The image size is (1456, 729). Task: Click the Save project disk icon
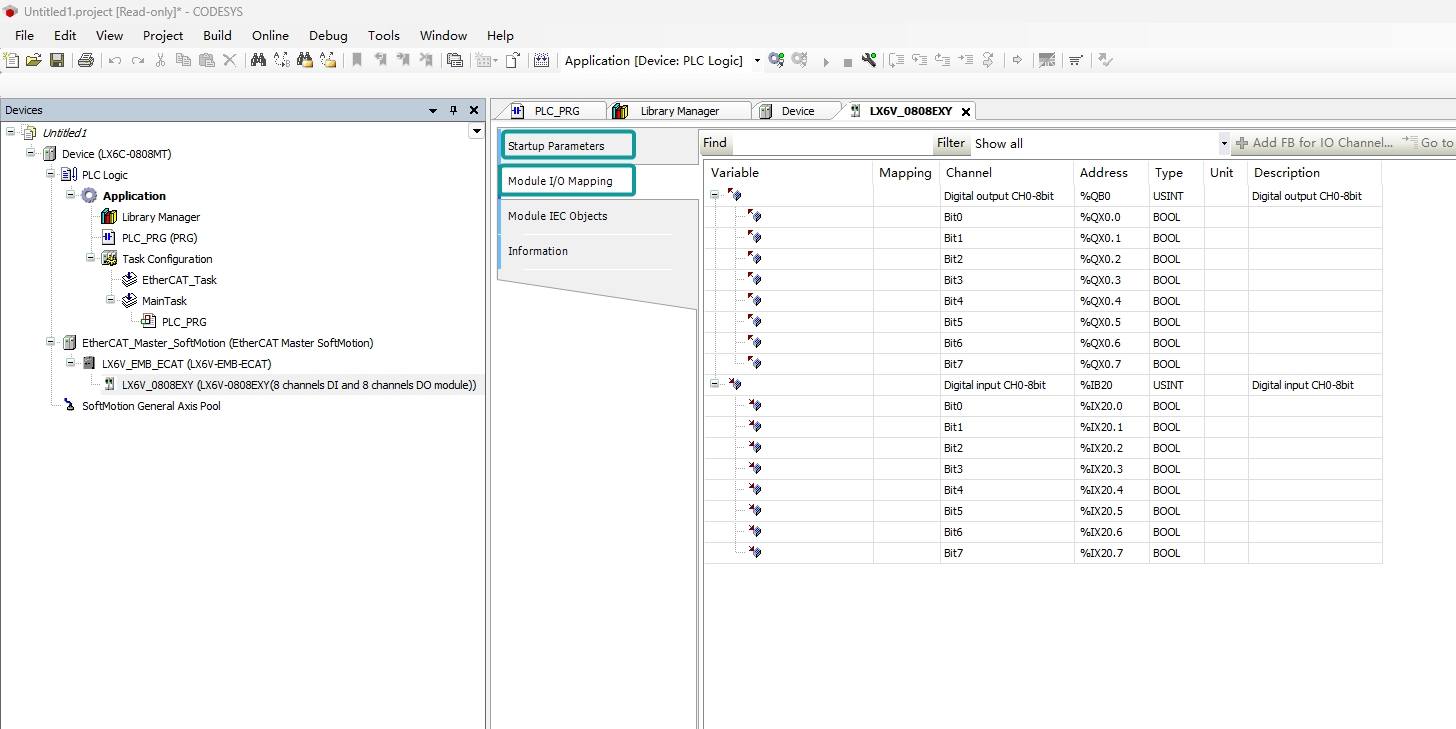(x=57, y=60)
